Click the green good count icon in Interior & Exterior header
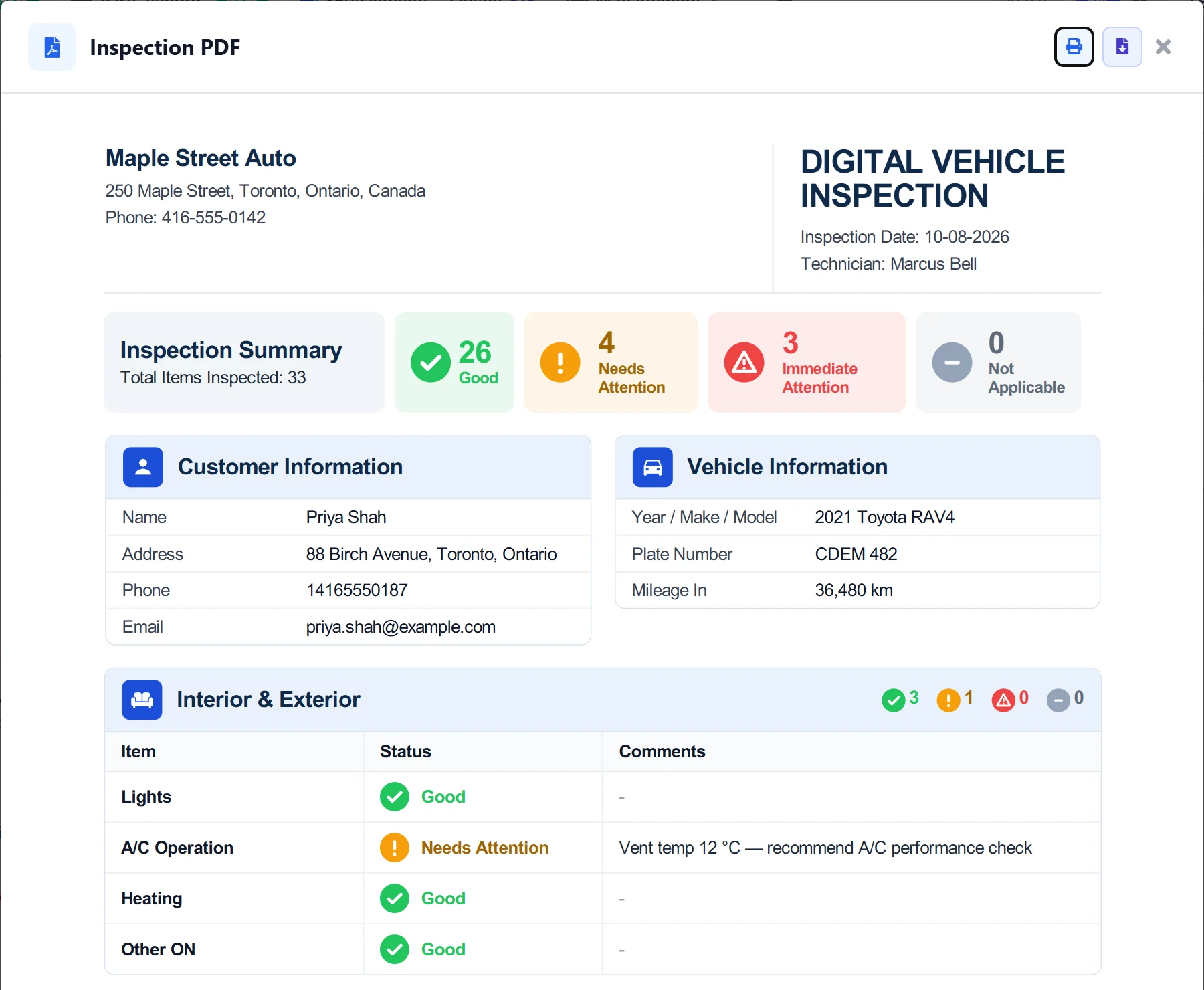This screenshot has width=1204, height=990. click(893, 700)
